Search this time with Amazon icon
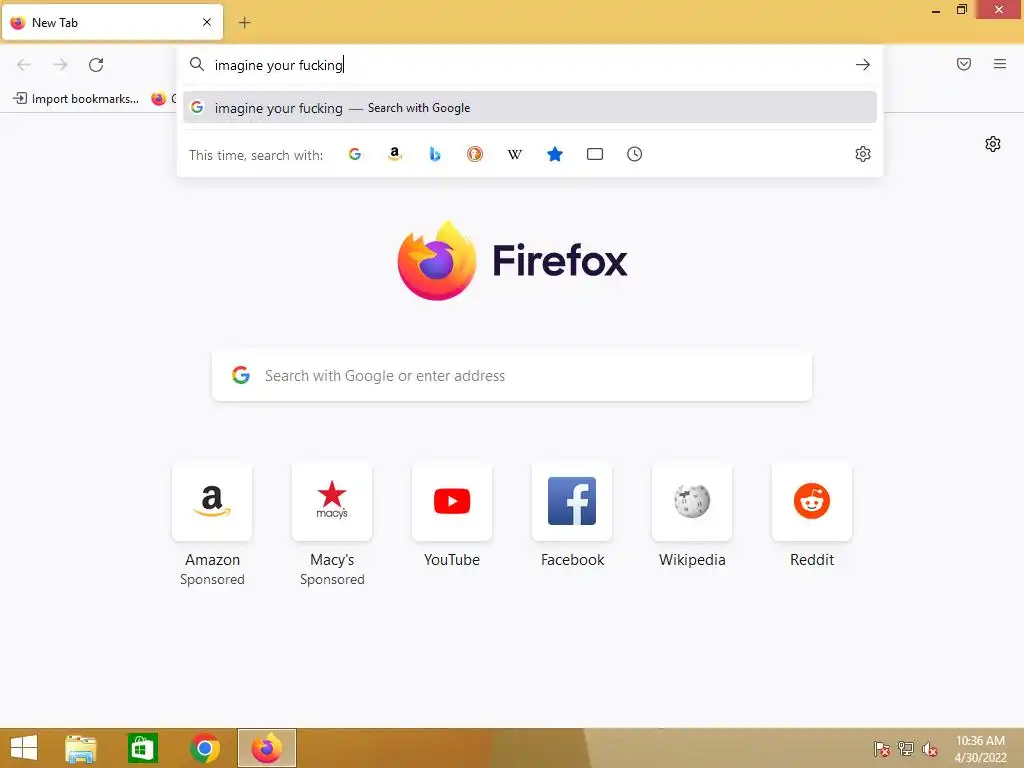This screenshot has height=768, width=1024. pyautogui.click(x=394, y=154)
